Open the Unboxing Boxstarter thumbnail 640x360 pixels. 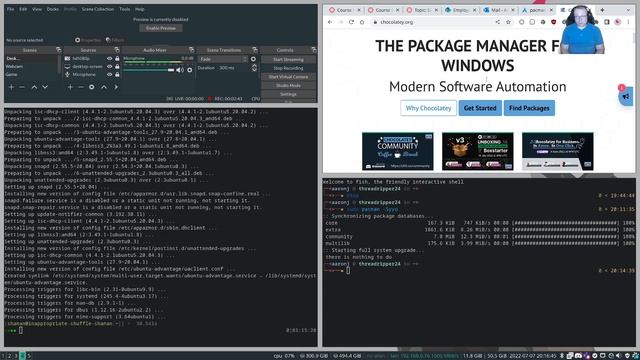(x=478, y=151)
